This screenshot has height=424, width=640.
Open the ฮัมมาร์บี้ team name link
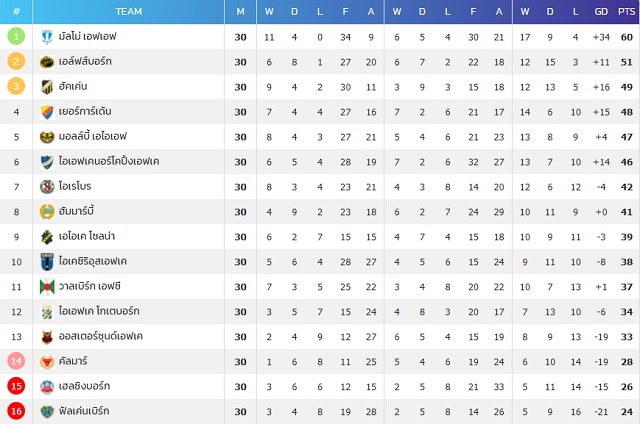point(76,211)
